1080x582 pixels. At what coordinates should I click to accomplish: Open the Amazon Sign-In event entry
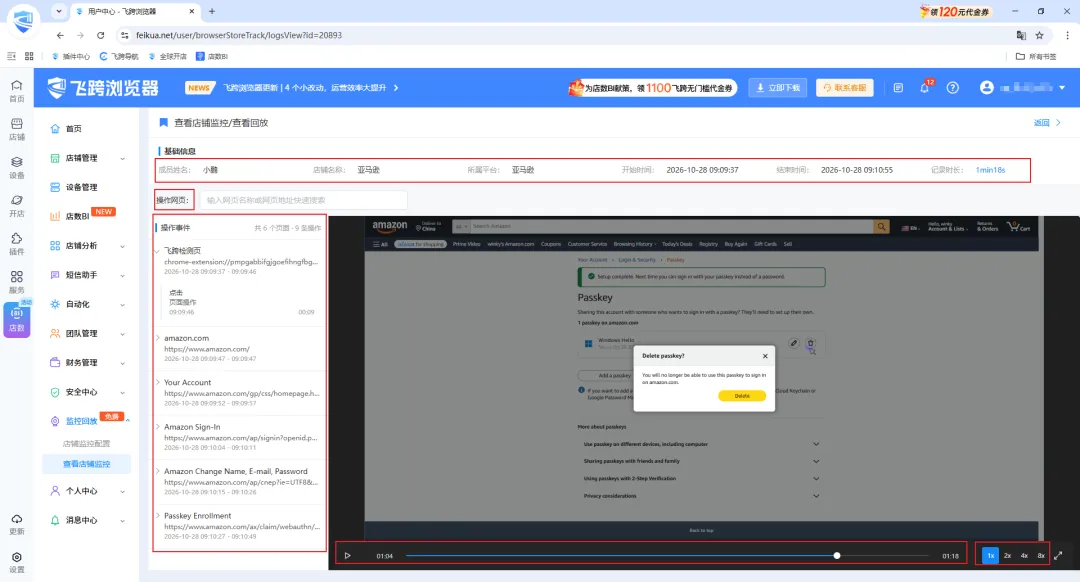(240, 437)
